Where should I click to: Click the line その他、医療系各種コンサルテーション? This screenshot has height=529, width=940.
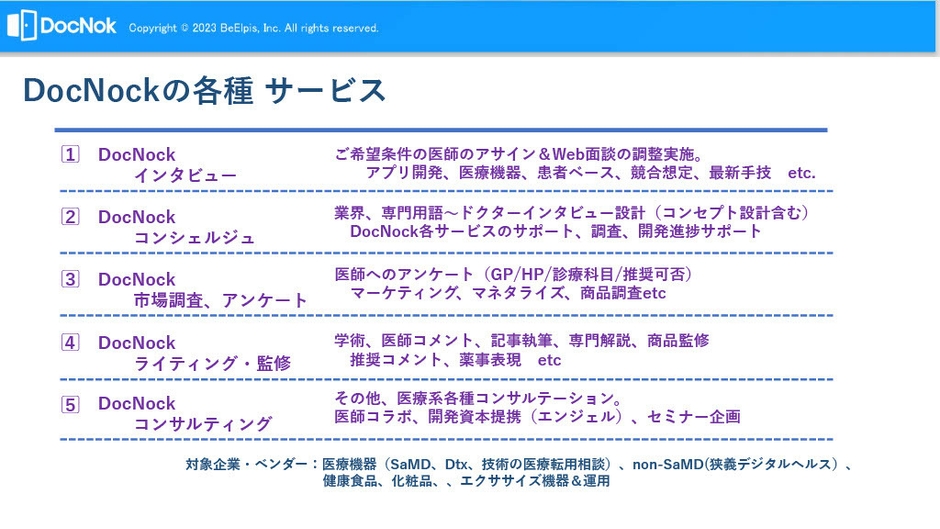[x=478, y=398]
